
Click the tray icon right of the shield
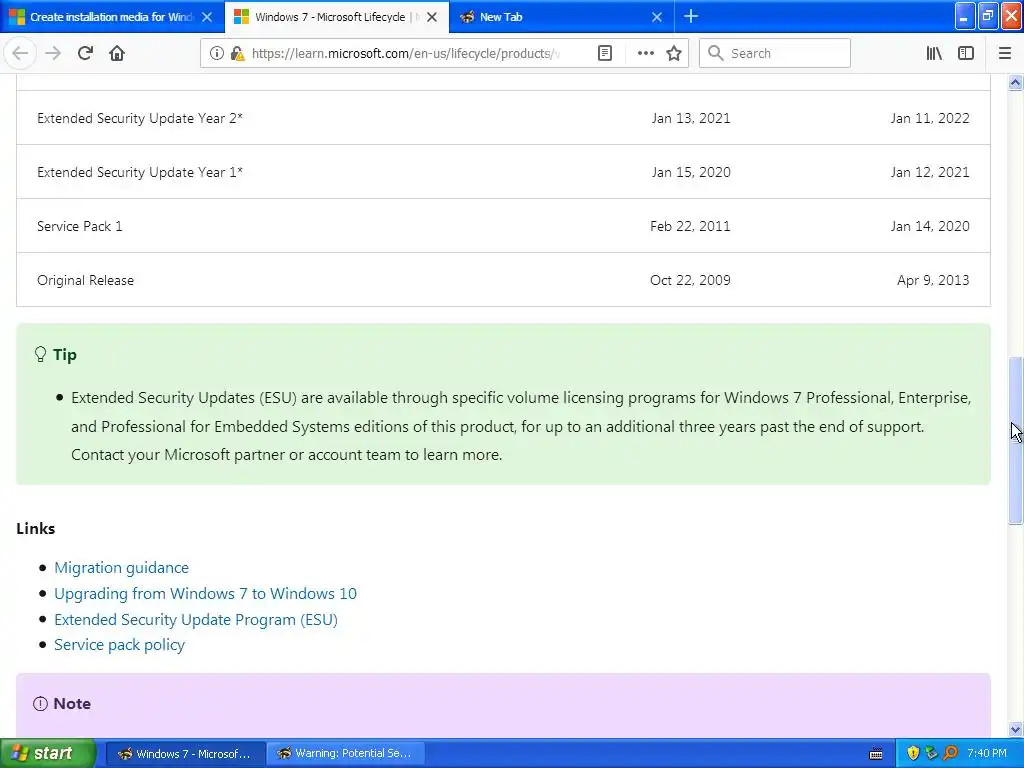[x=931, y=754]
